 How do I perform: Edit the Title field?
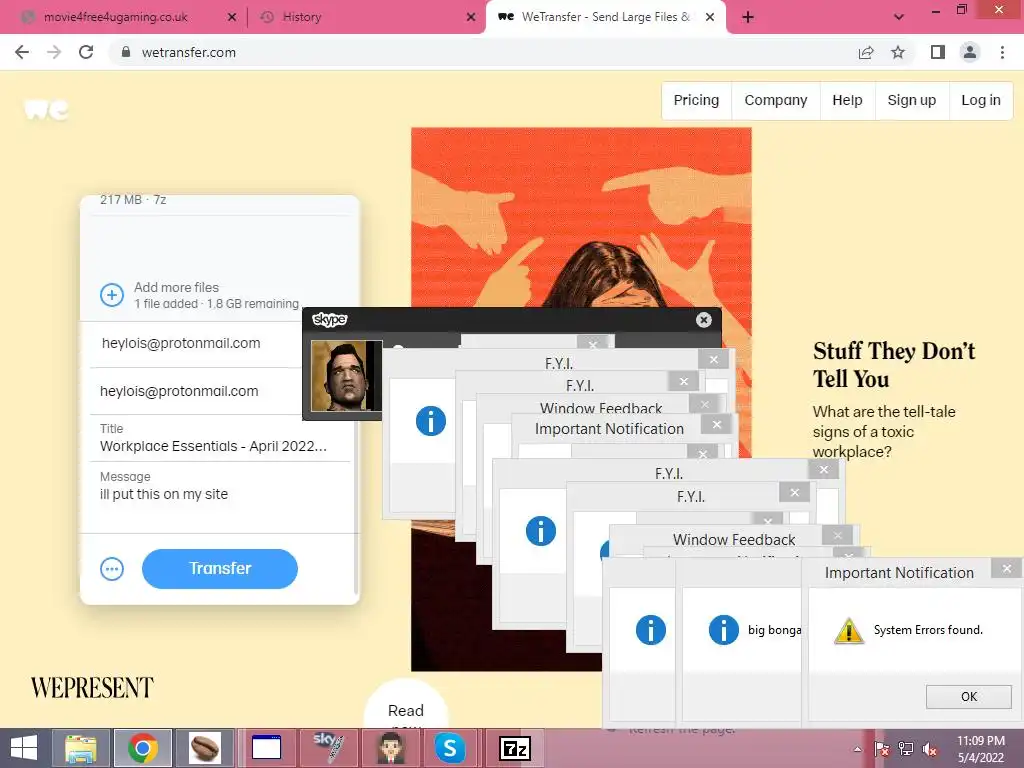click(x=219, y=438)
